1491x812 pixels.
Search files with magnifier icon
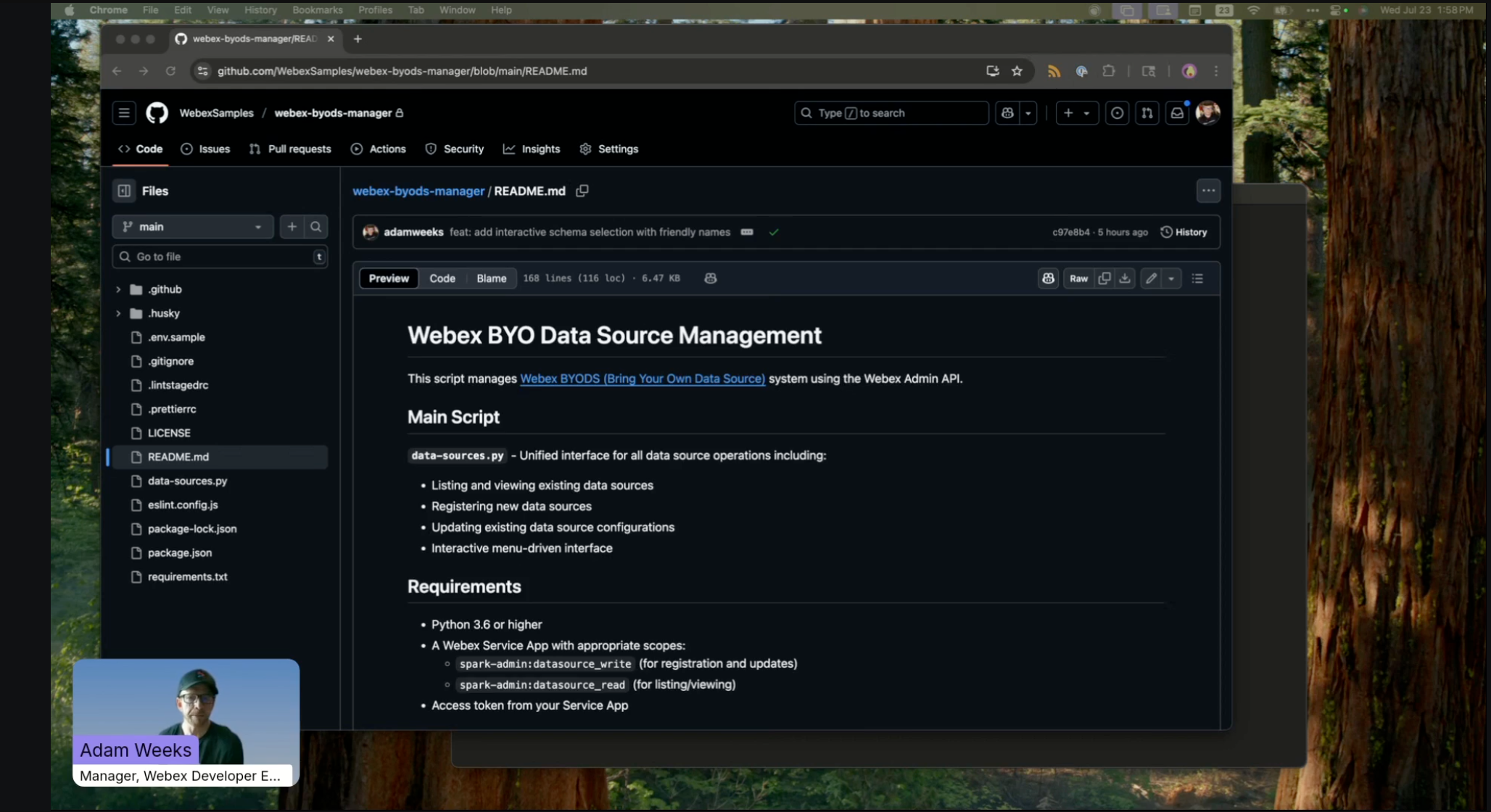coord(315,227)
